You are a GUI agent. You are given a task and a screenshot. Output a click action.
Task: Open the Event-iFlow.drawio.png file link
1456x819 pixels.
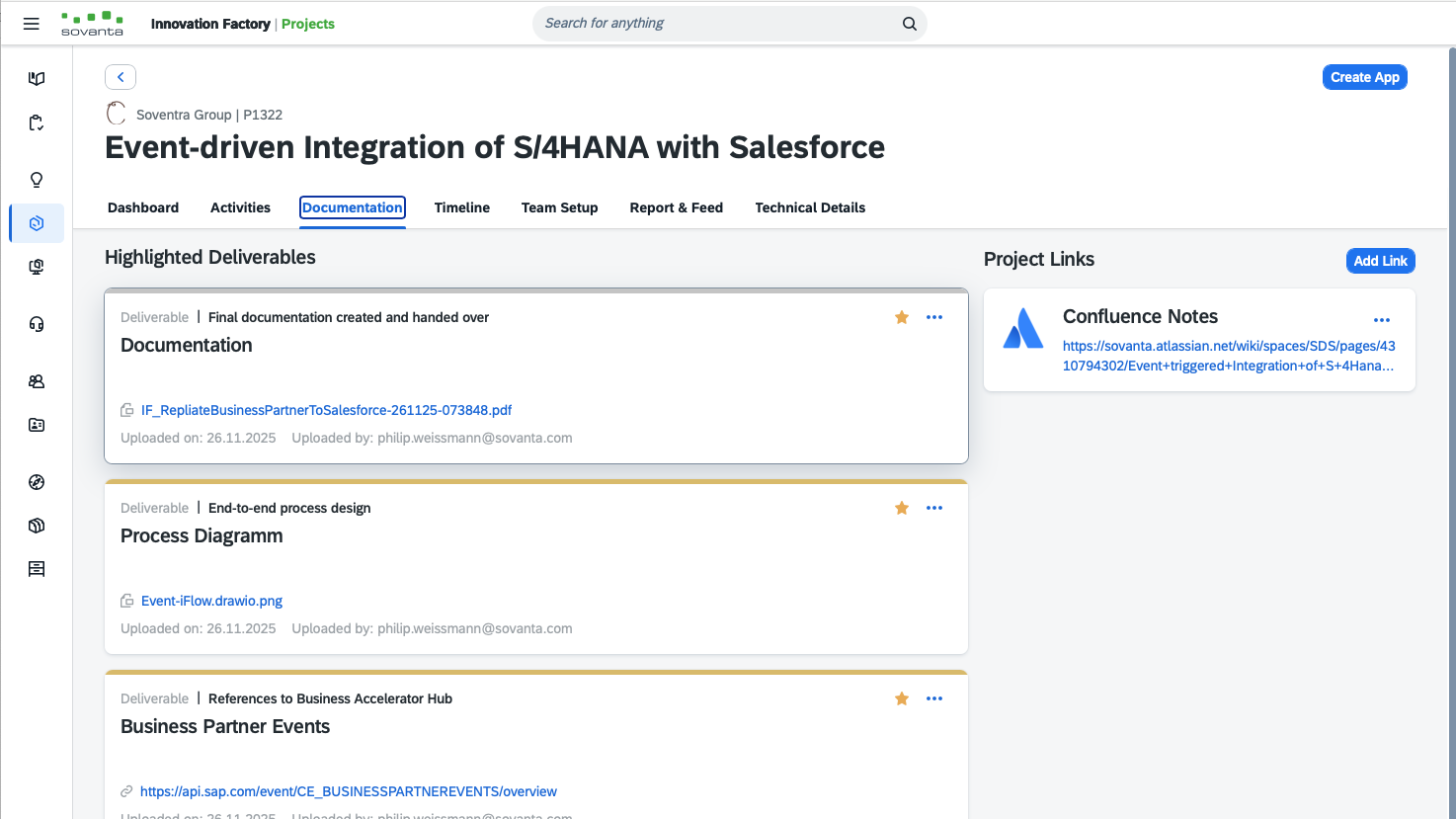pos(211,601)
